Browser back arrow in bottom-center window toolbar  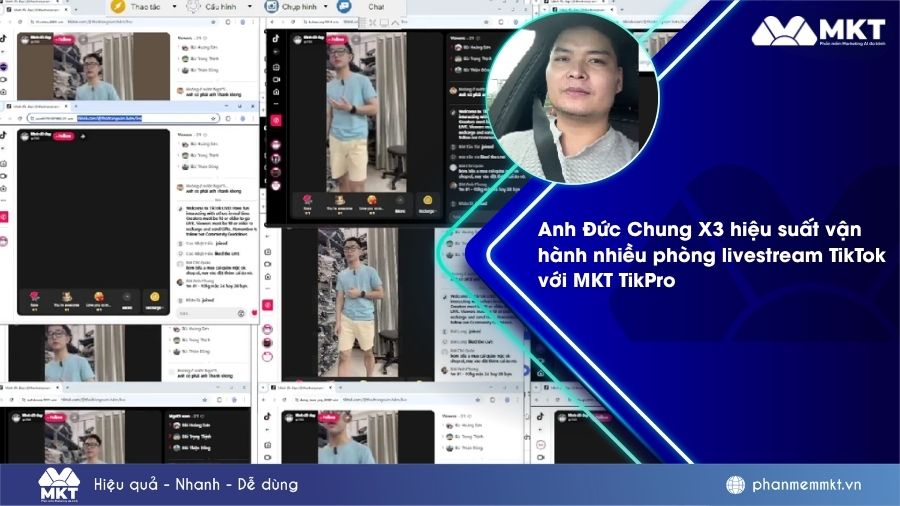tap(263, 399)
